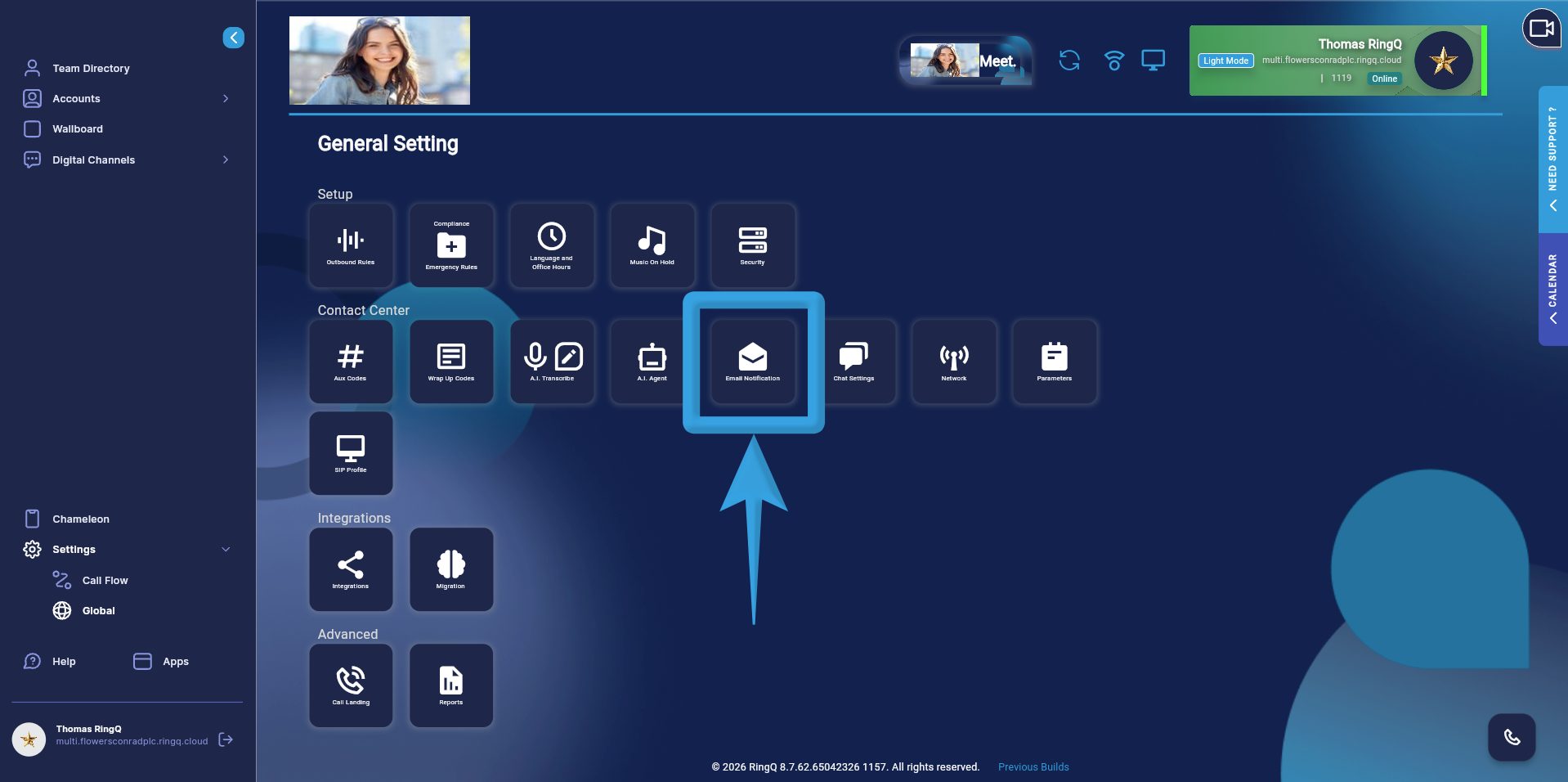Collapse the left sidebar arrow
The width and height of the screenshot is (1568, 782).
pyautogui.click(x=233, y=38)
